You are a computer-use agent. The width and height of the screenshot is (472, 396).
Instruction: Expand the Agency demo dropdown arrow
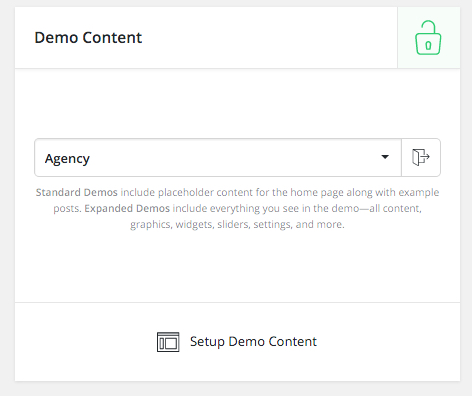(385, 157)
